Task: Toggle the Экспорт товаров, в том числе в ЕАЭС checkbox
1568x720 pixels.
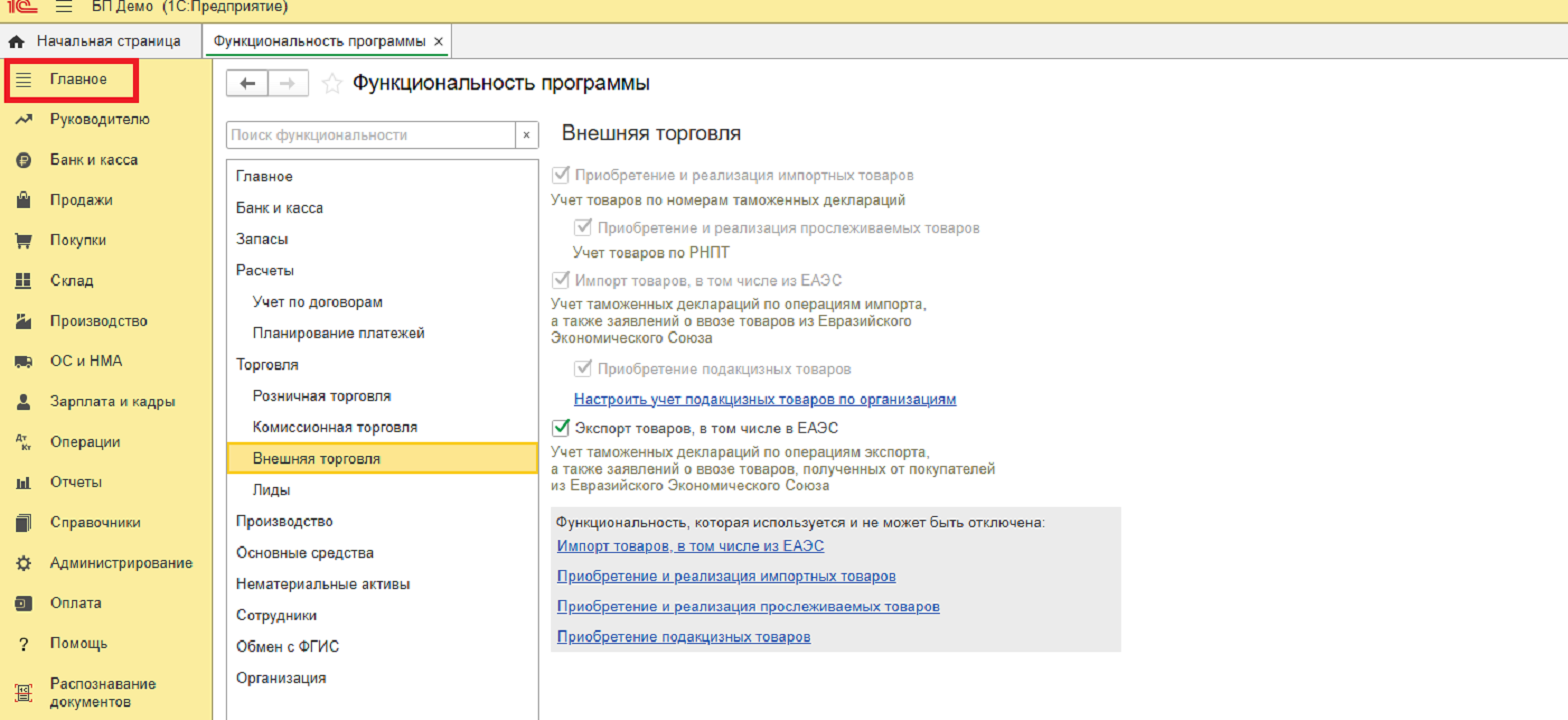Action: [x=560, y=428]
